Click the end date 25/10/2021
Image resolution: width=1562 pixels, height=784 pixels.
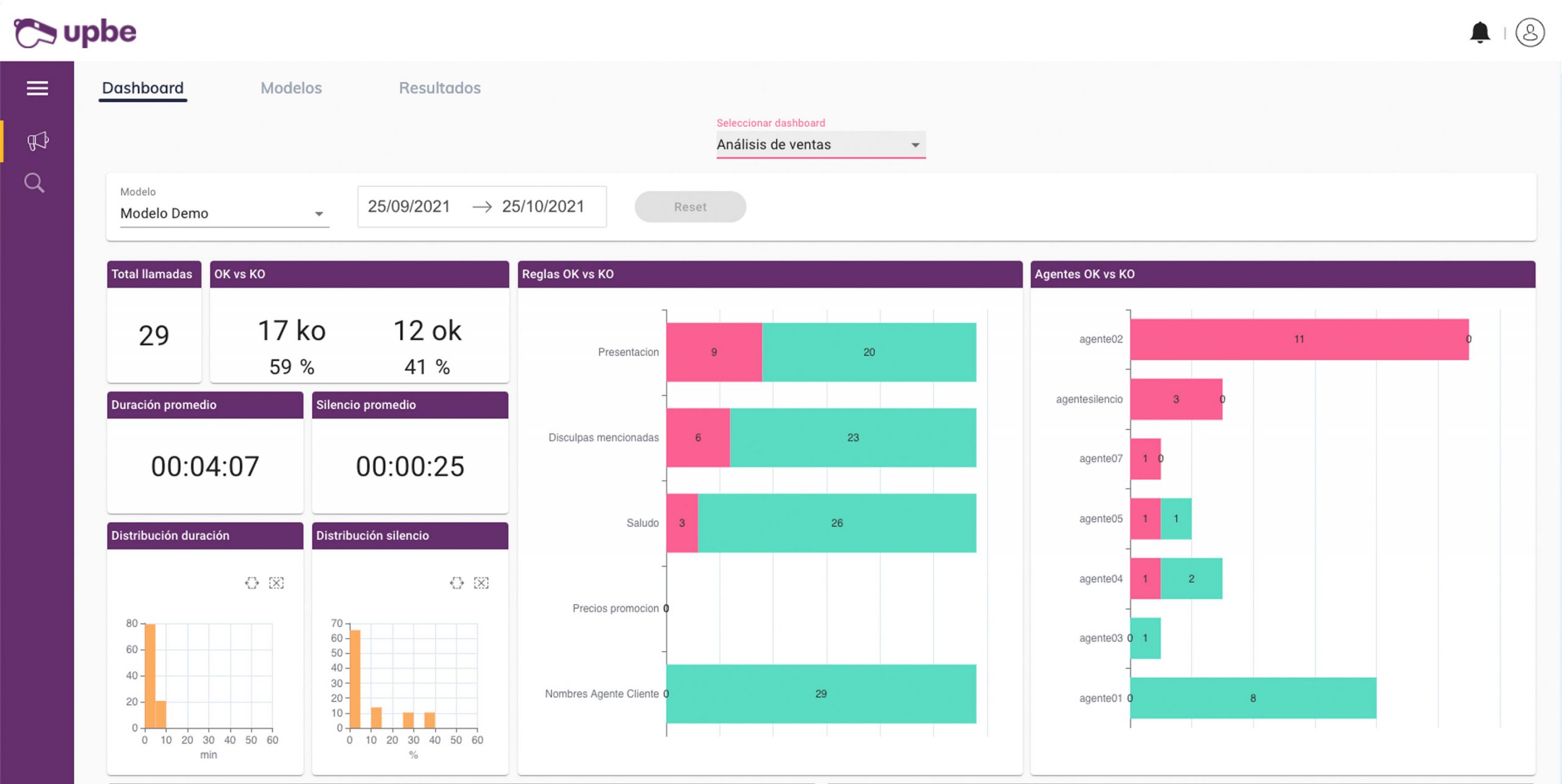(543, 207)
